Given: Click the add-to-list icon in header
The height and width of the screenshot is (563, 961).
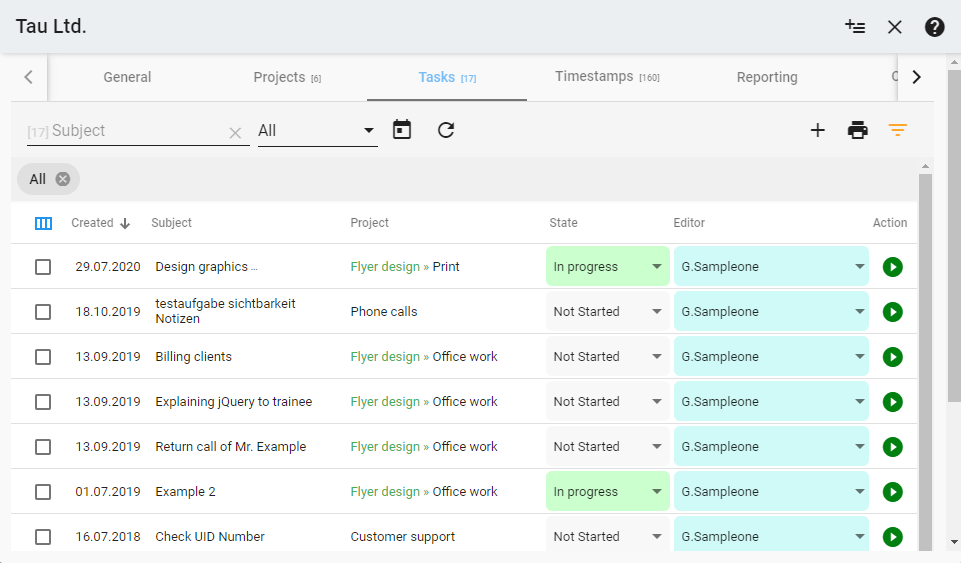Looking at the screenshot, I should coord(855,27).
